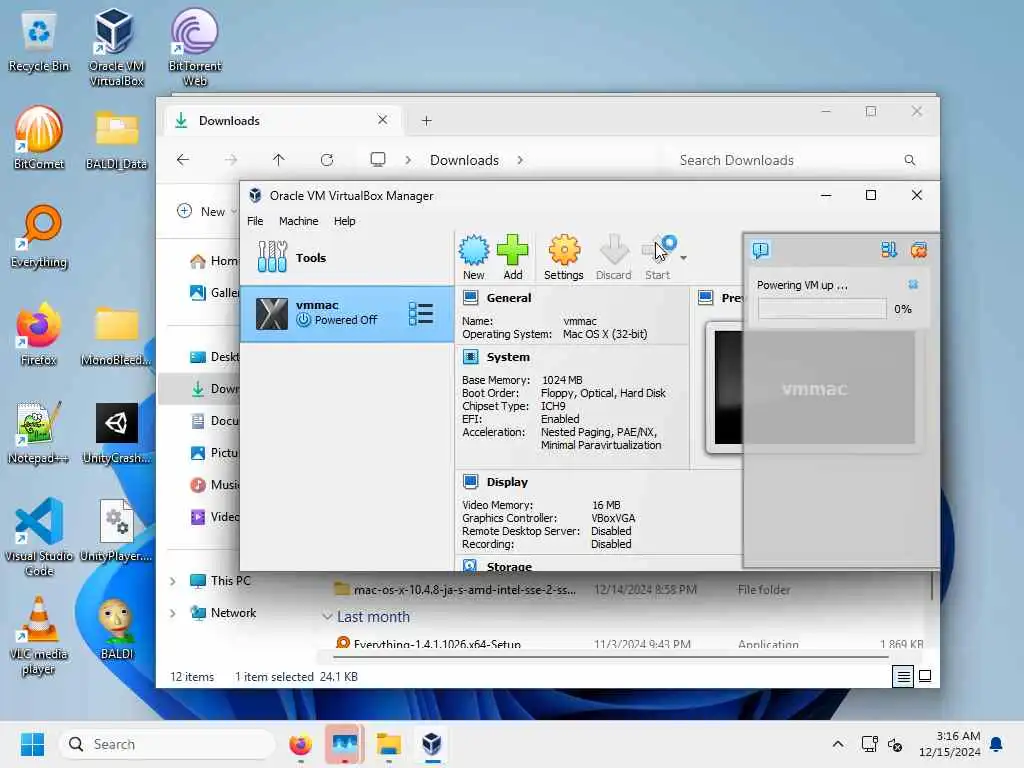Click the Downloads tab in File Explorer
Viewport: 1024px width, 768px height.
[282, 120]
